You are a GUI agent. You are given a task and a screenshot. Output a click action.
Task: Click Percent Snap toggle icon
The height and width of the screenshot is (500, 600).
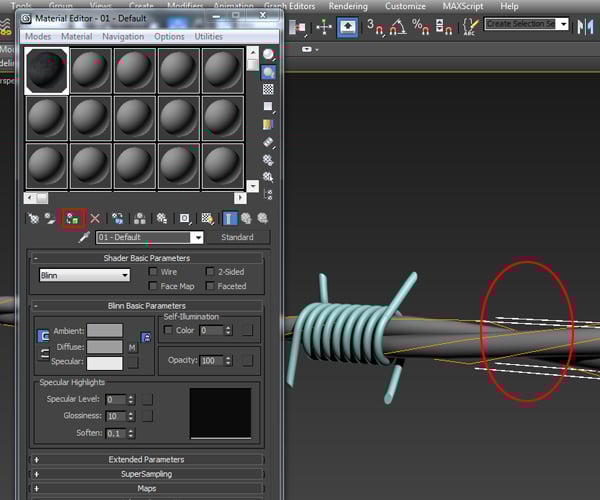[x=421, y=25]
